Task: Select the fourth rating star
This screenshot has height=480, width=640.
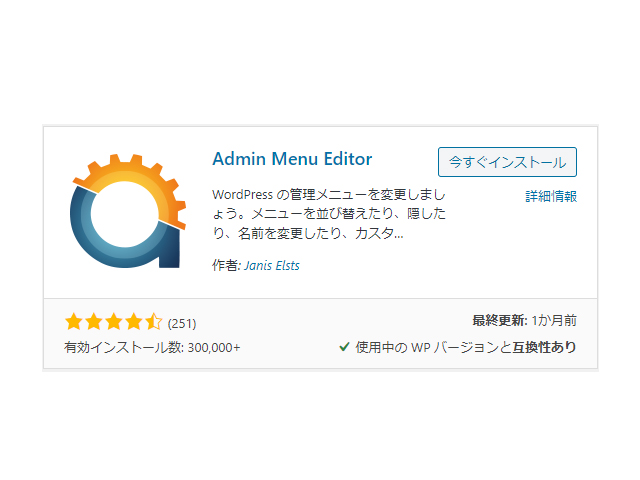Action: tap(133, 322)
